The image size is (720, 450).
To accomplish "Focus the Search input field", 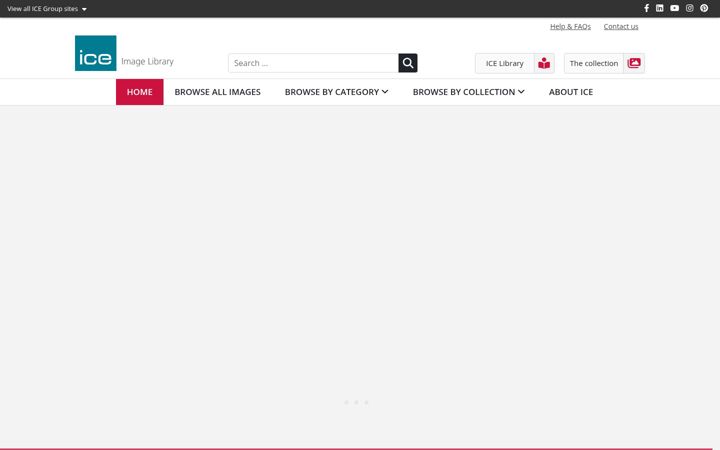I will pyautogui.click(x=313, y=63).
